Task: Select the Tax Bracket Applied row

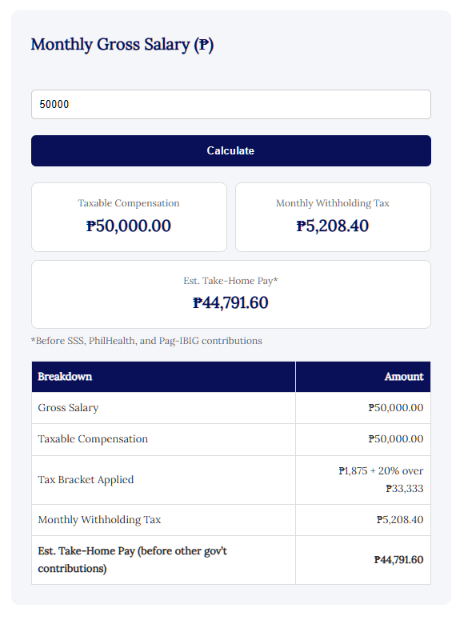Action: (x=231, y=480)
